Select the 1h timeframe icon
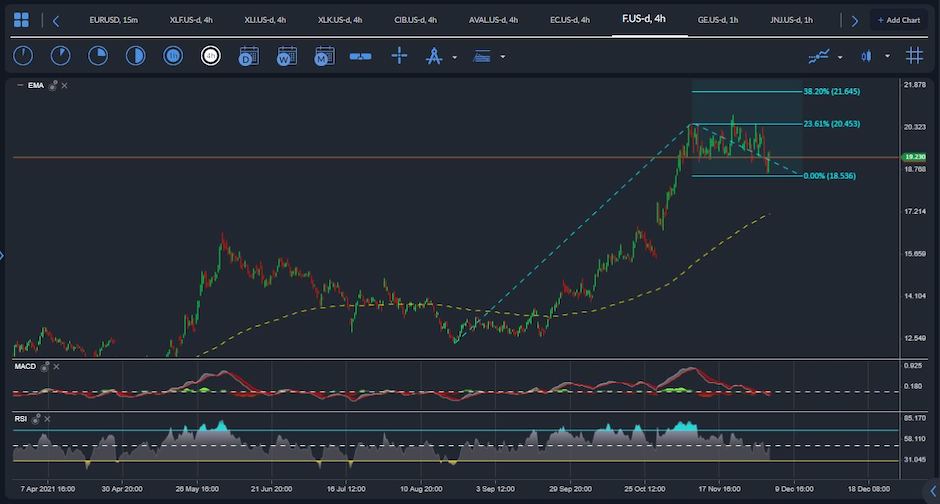This screenshot has height=504, width=940. point(173,56)
